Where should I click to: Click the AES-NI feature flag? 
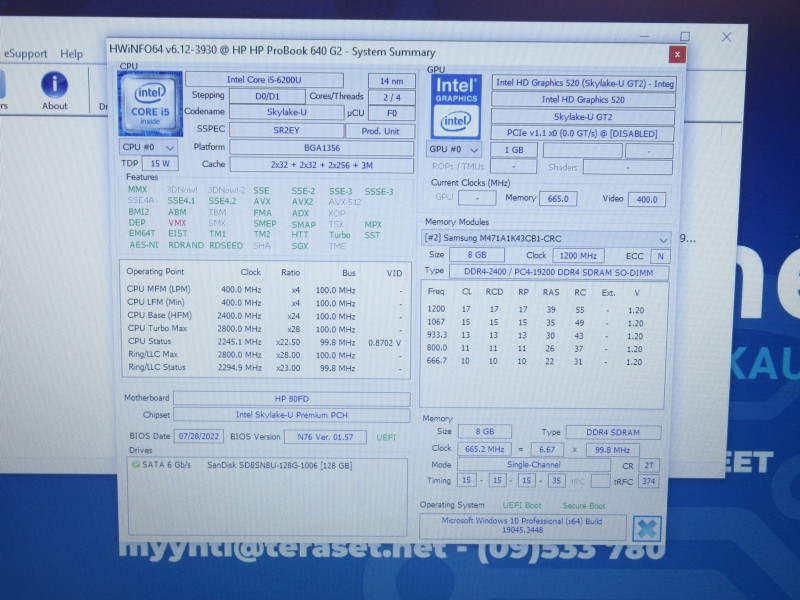(x=144, y=245)
